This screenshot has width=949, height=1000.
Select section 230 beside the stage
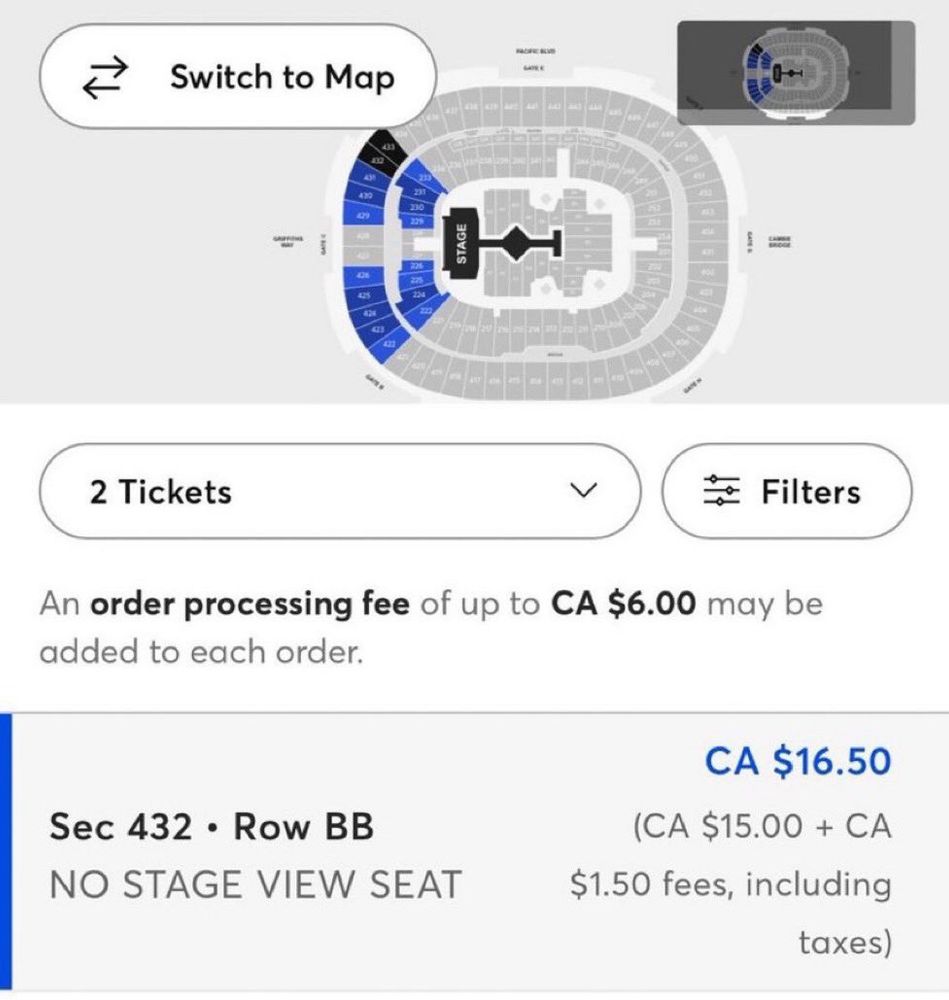(418, 207)
